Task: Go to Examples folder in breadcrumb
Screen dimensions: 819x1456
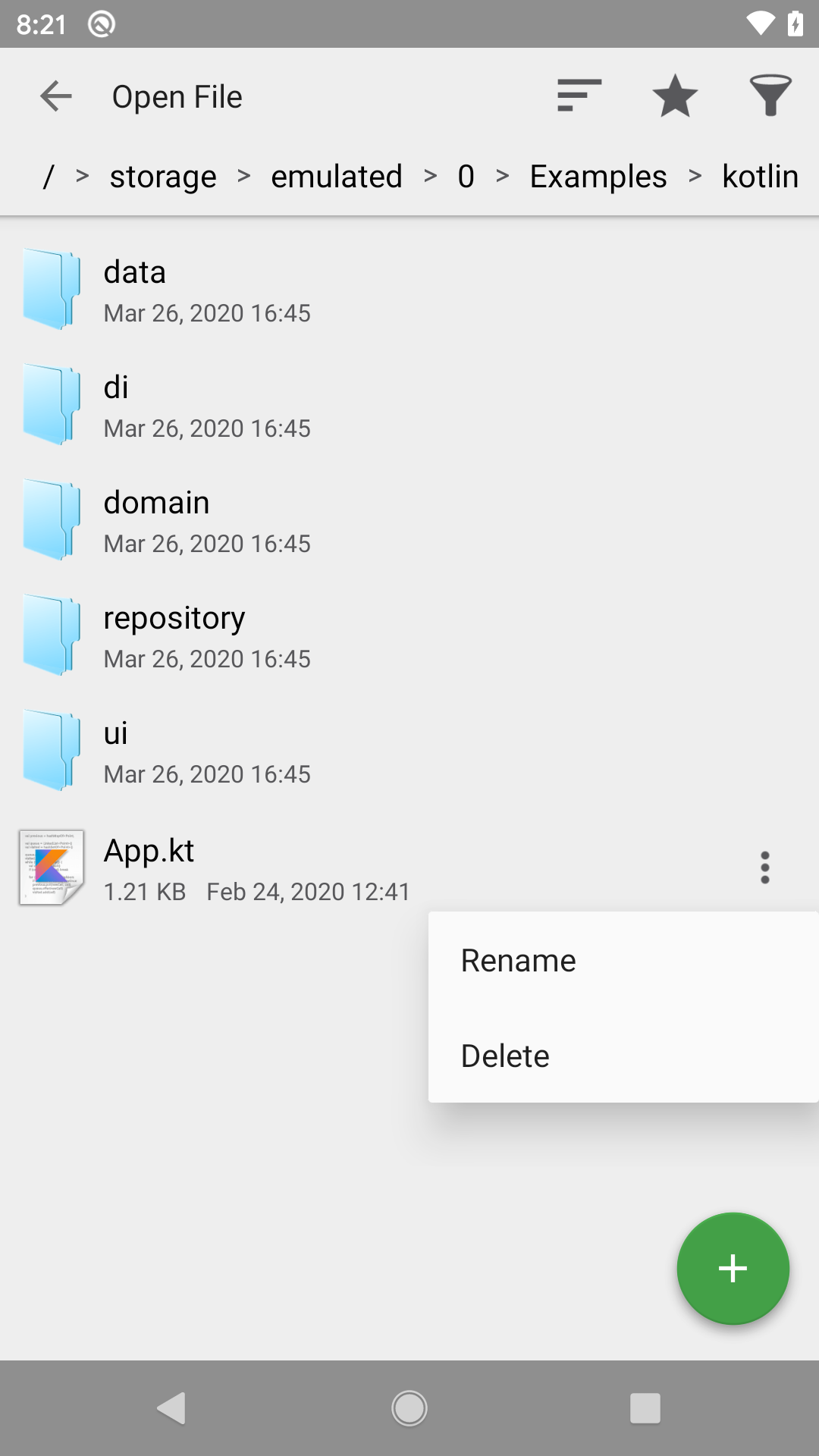Action: point(598,177)
